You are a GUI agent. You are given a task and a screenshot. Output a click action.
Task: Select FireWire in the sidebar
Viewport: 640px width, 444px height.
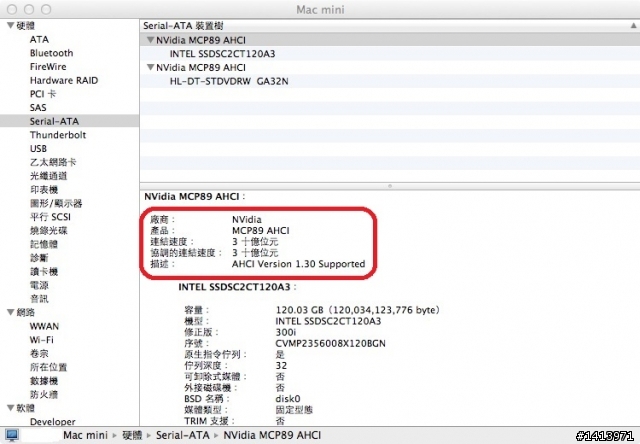(48, 67)
